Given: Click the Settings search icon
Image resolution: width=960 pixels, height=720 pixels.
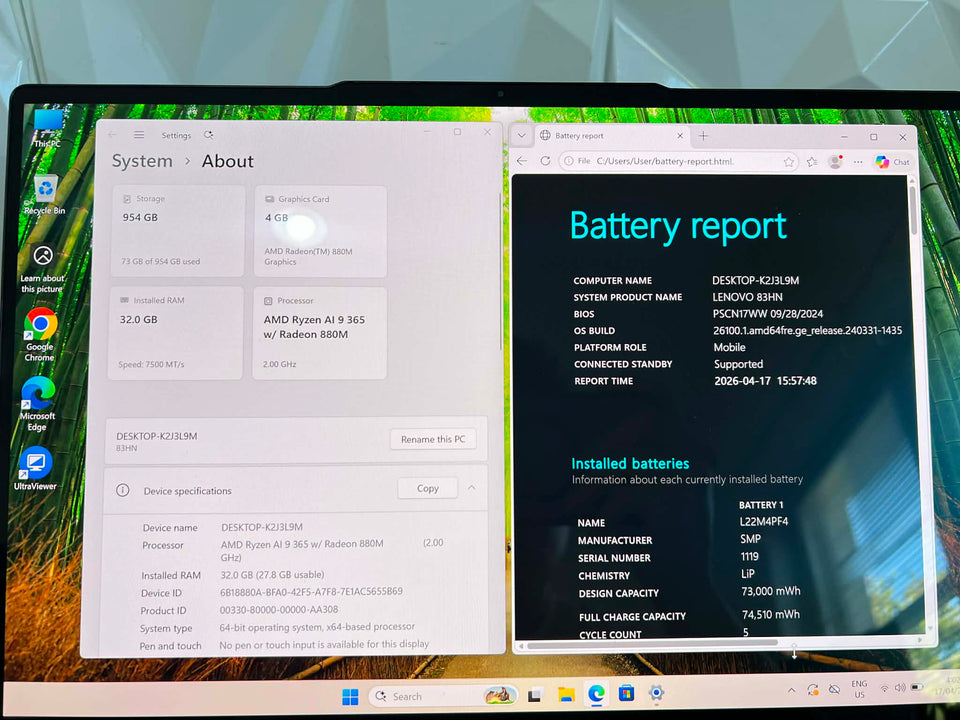Looking at the screenshot, I should (x=209, y=135).
